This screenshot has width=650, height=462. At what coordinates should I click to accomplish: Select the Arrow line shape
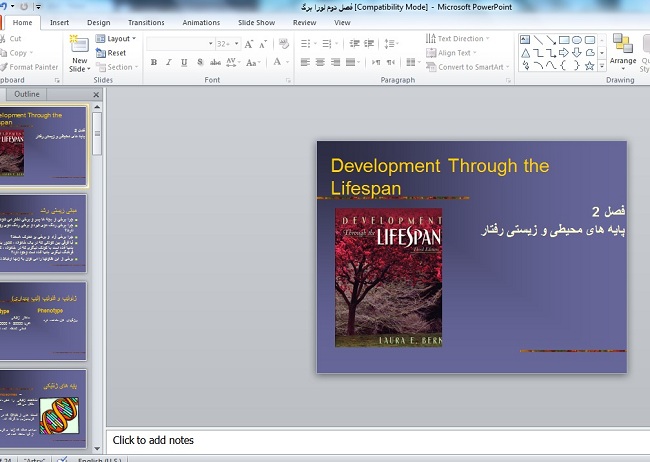(x=551, y=40)
